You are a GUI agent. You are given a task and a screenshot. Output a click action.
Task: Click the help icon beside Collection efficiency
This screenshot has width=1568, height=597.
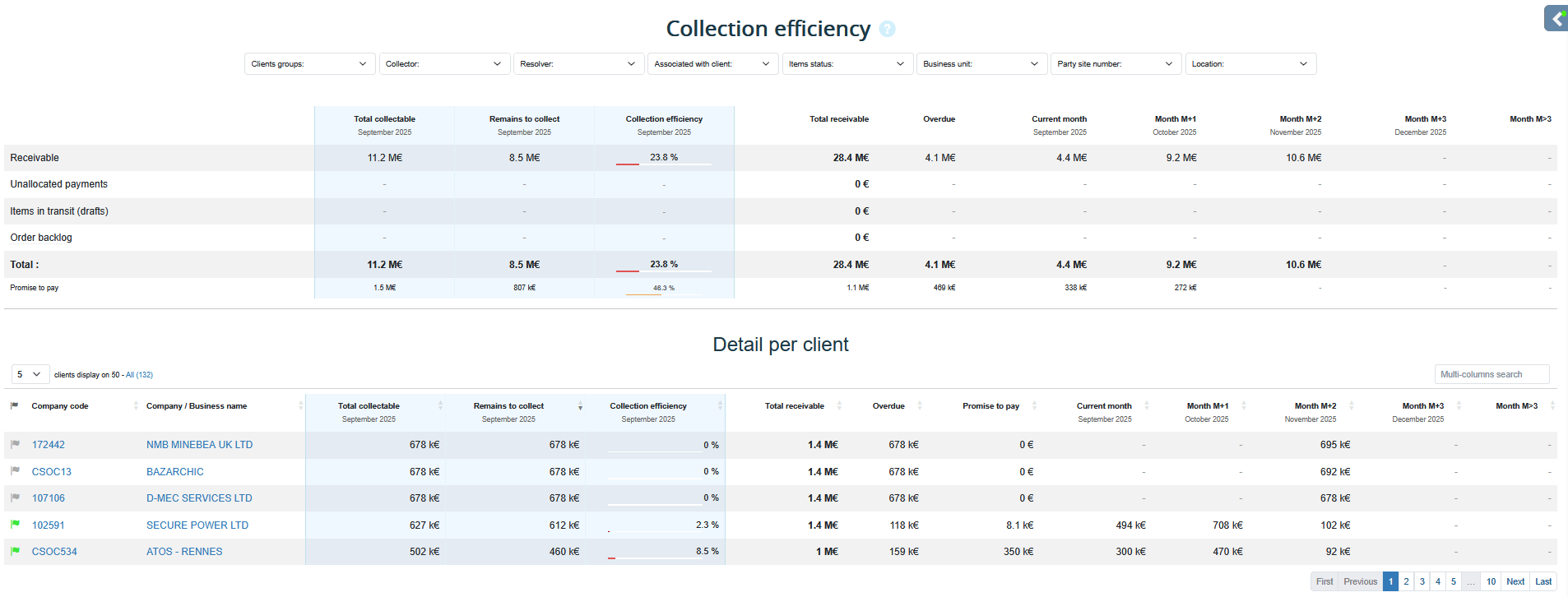coord(887,30)
